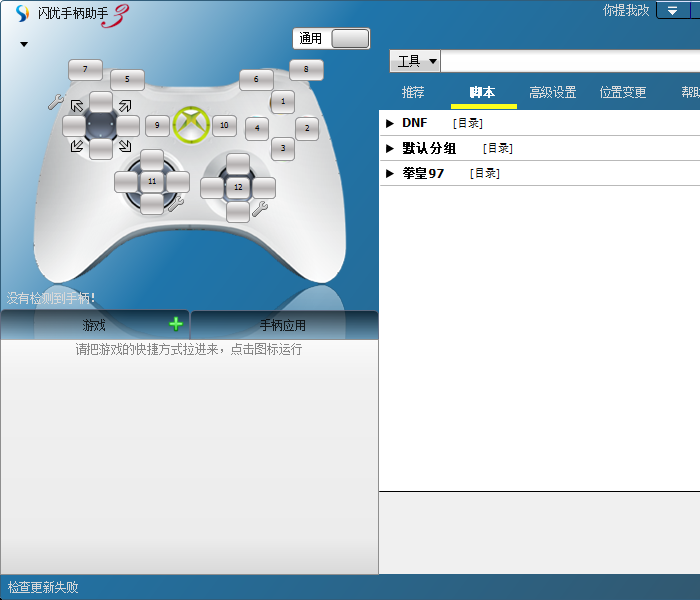Click the wrench icon beside stick 11
The height and width of the screenshot is (600, 700).
177,203
